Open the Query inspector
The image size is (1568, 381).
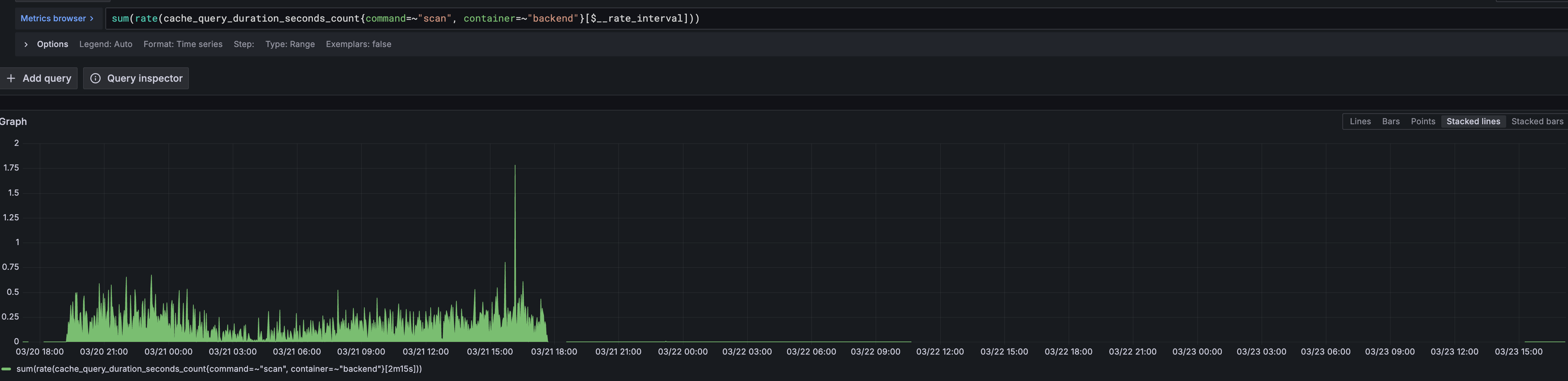pyautogui.click(x=136, y=79)
